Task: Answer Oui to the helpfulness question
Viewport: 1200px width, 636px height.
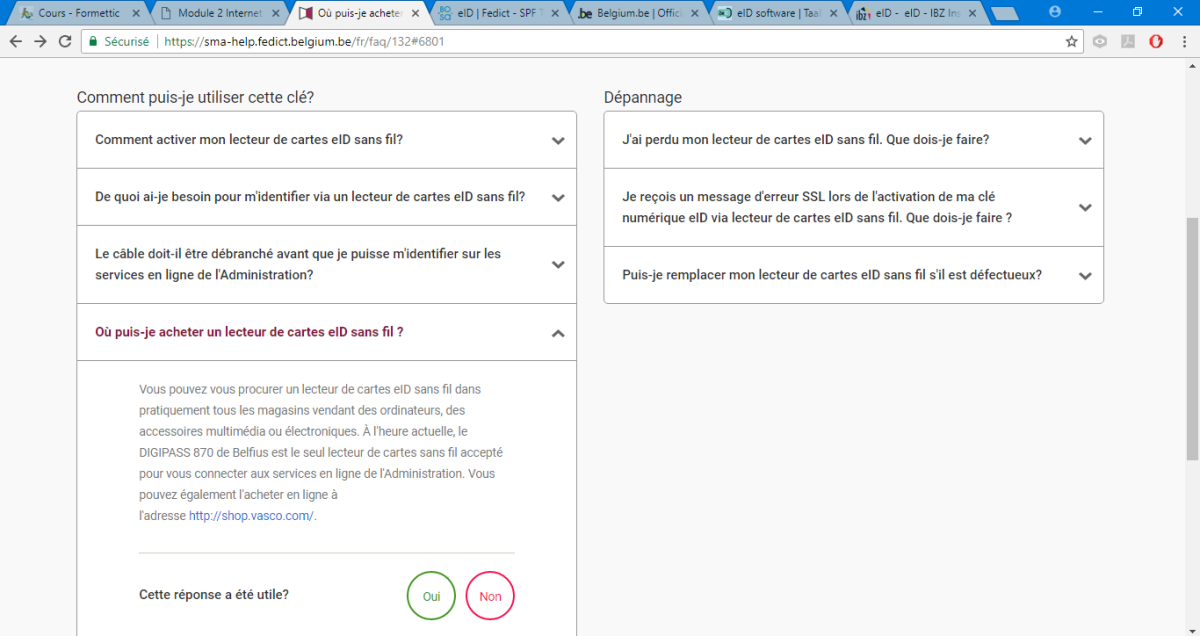Action: [431, 596]
